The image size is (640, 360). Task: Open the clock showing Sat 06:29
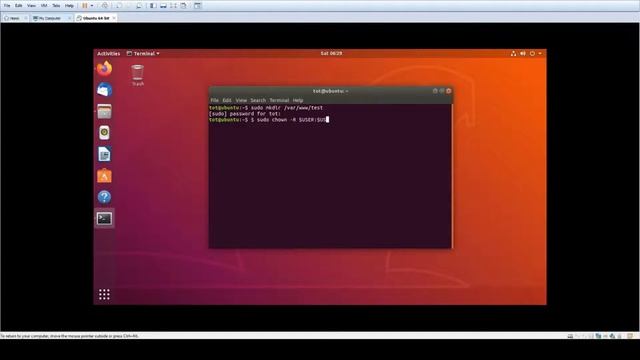[331, 53]
